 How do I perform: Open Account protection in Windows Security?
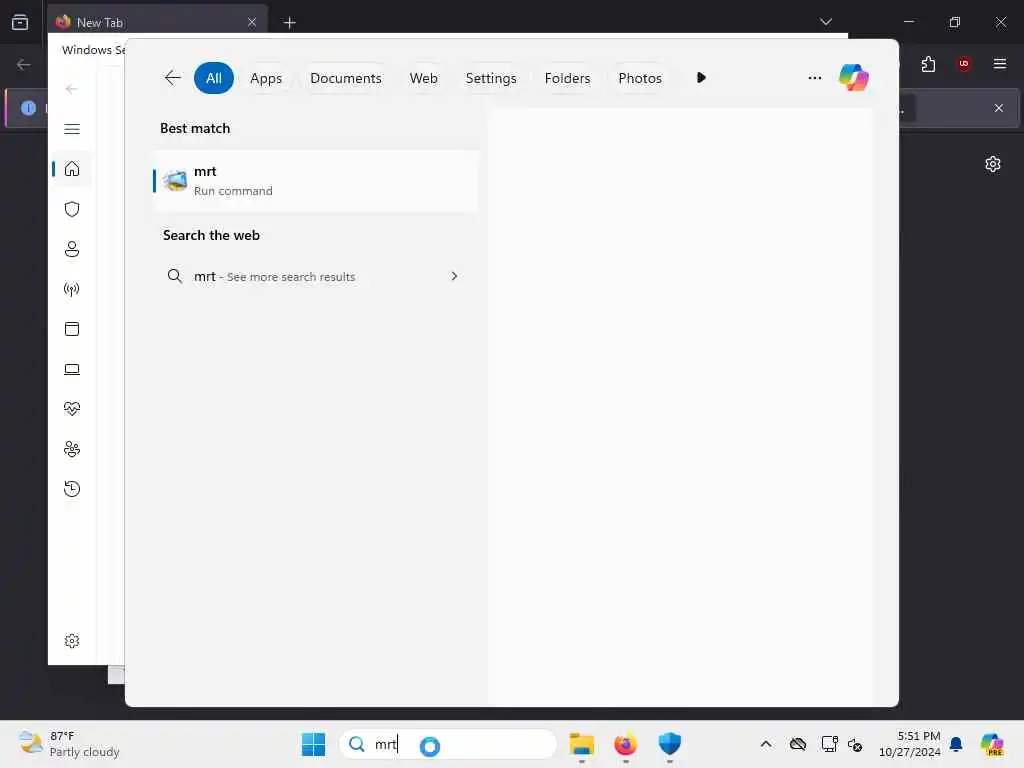point(72,249)
